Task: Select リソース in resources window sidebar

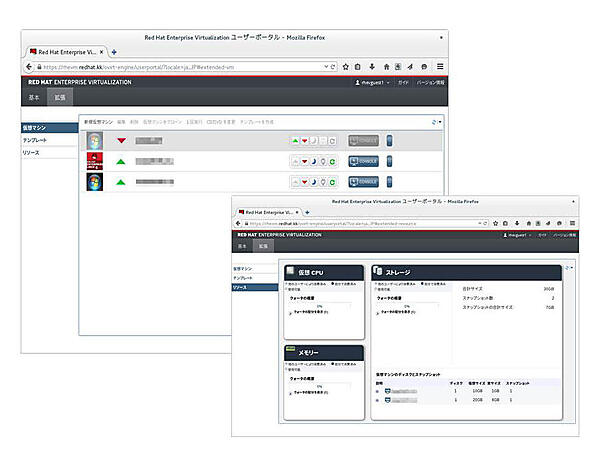Action: (x=255, y=287)
